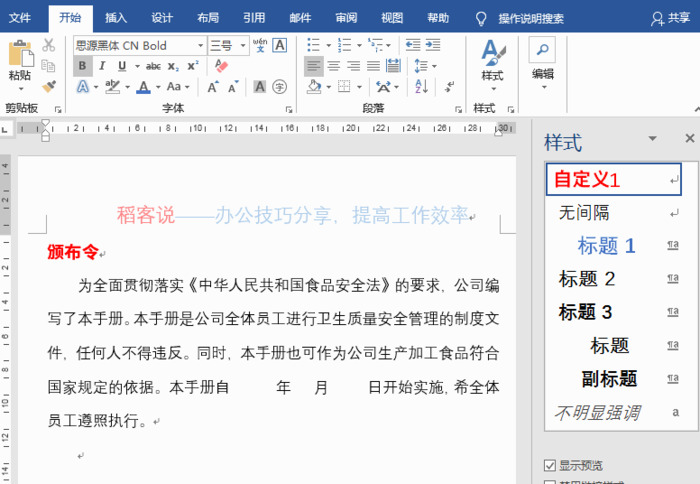Expand bullet list dropdown arrow
Viewport: 700px width, 484px height.
click(x=328, y=46)
